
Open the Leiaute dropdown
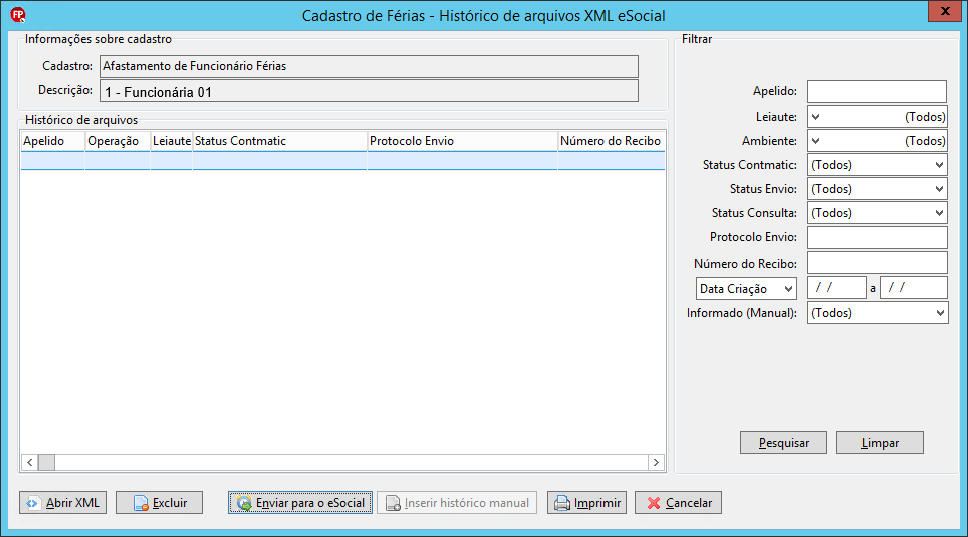pos(877,117)
